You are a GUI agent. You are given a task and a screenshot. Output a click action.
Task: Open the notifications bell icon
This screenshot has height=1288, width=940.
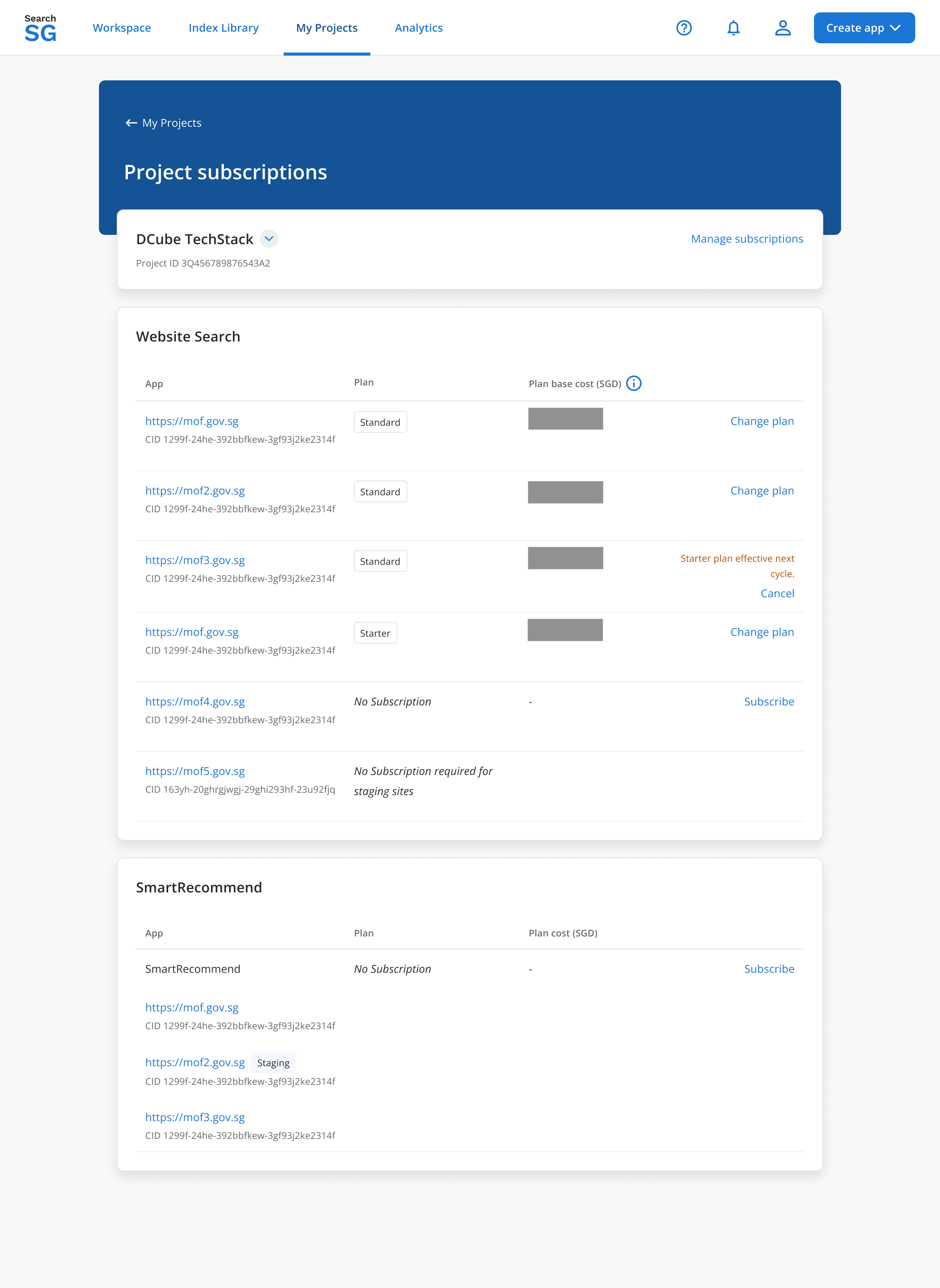[x=734, y=28]
